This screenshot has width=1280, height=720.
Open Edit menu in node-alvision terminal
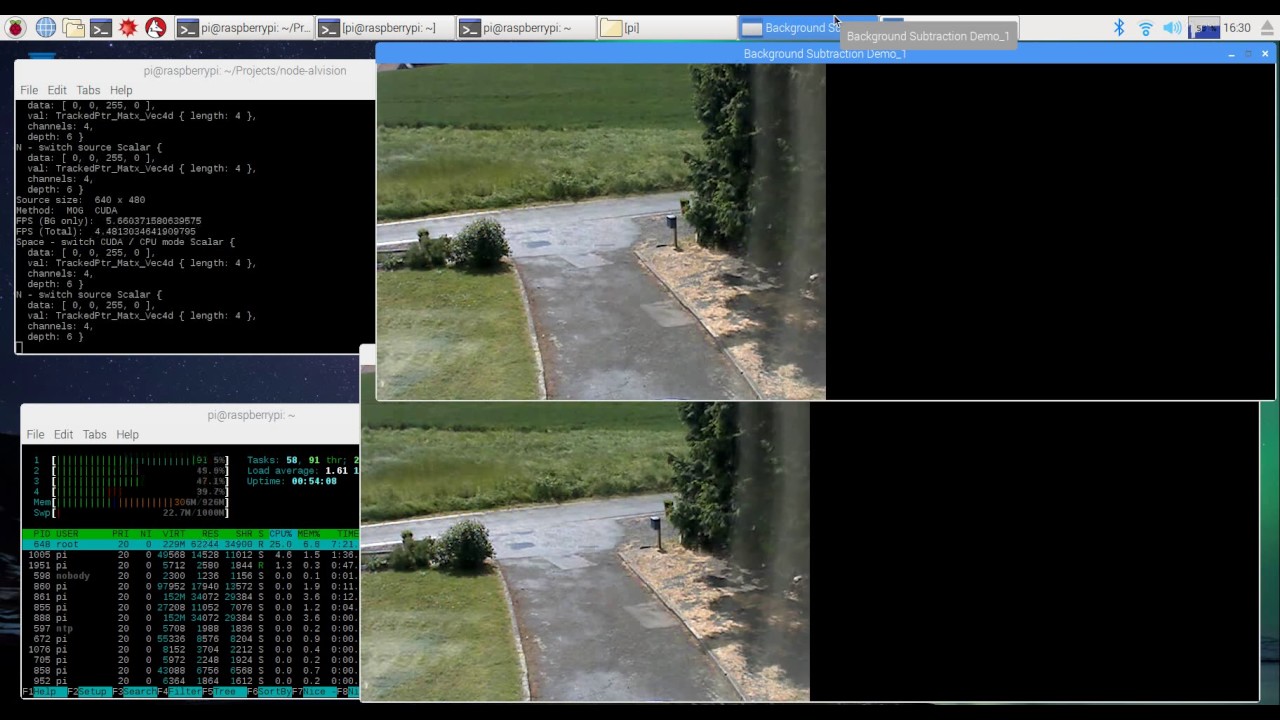point(57,90)
